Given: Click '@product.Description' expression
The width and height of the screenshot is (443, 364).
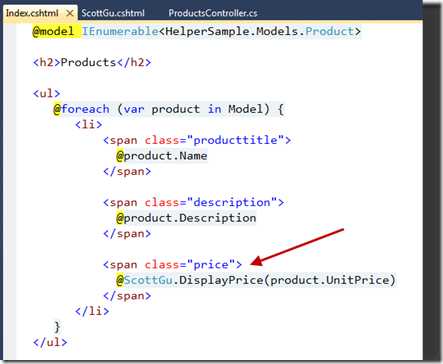Looking at the screenshot, I should pyautogui.click(x=186, y=218).
